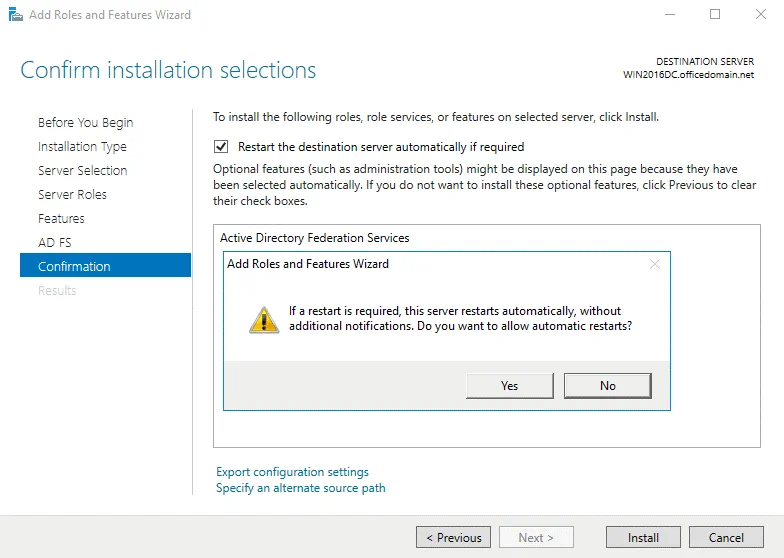The image size is (784, 558).
Task: Click Yes to allow automatic restarts
Action: coord(510,385)
